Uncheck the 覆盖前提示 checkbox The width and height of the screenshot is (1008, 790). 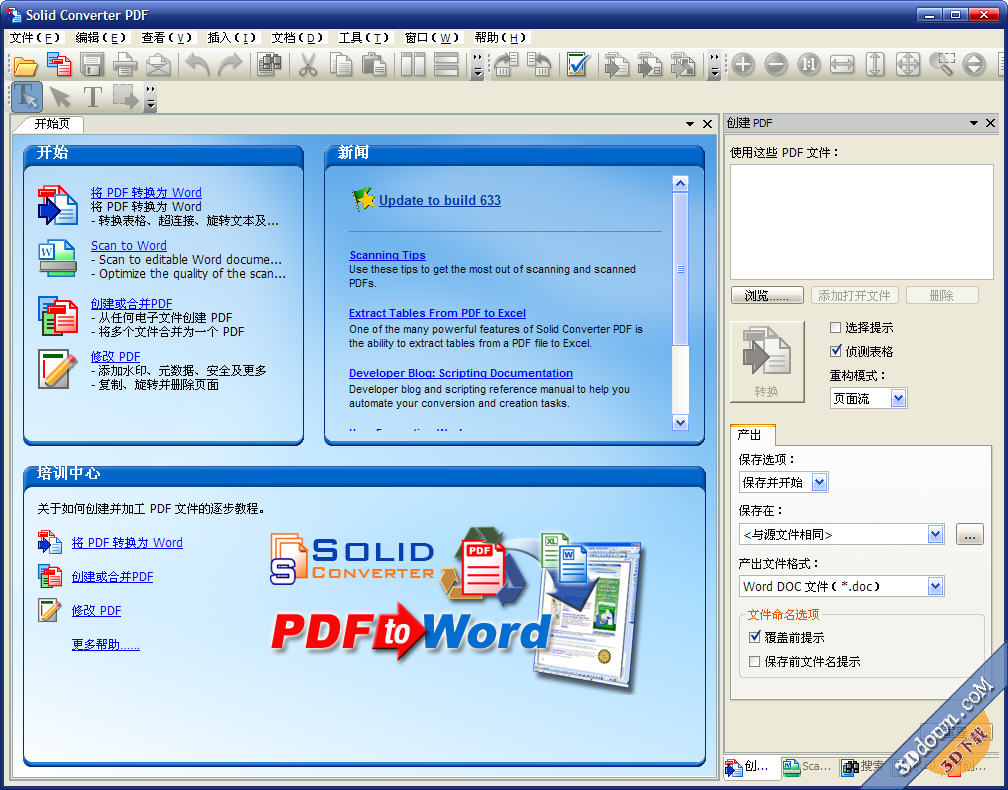tap(755, 637)
